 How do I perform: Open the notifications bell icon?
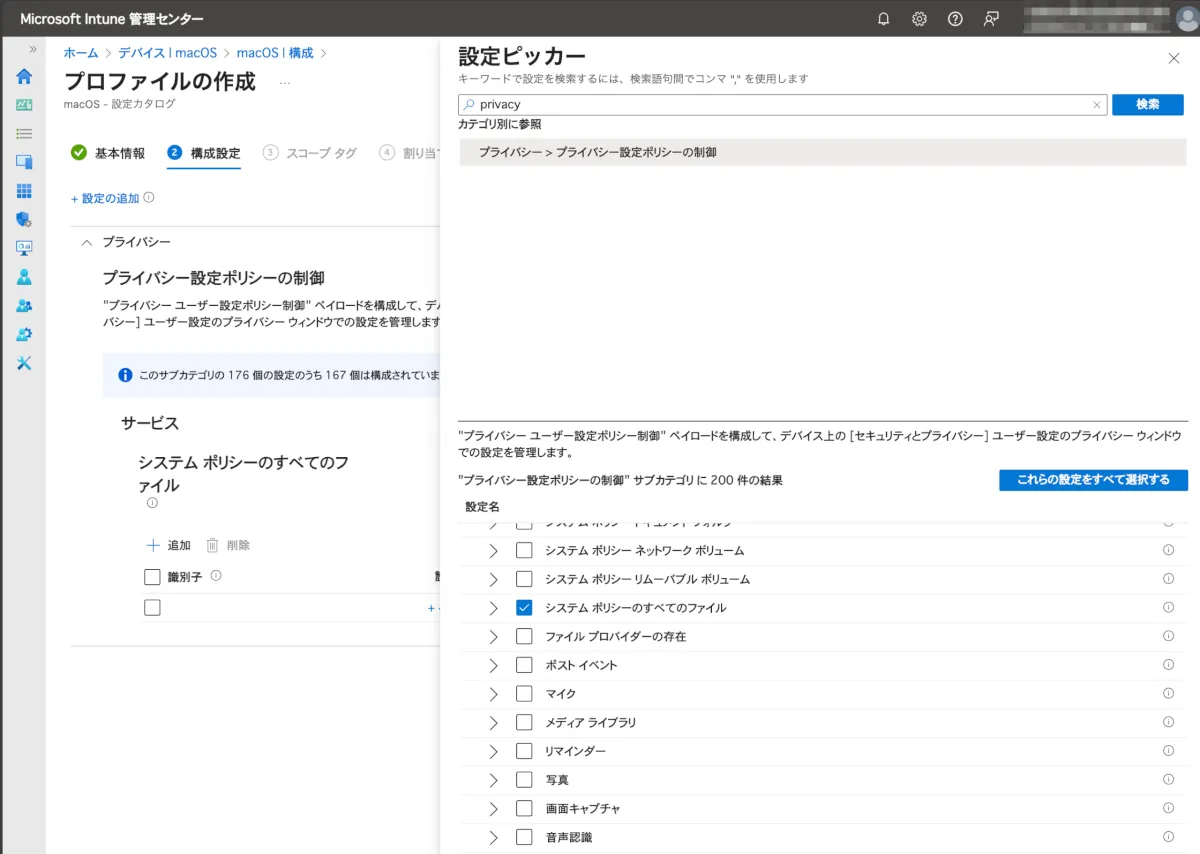883,19
